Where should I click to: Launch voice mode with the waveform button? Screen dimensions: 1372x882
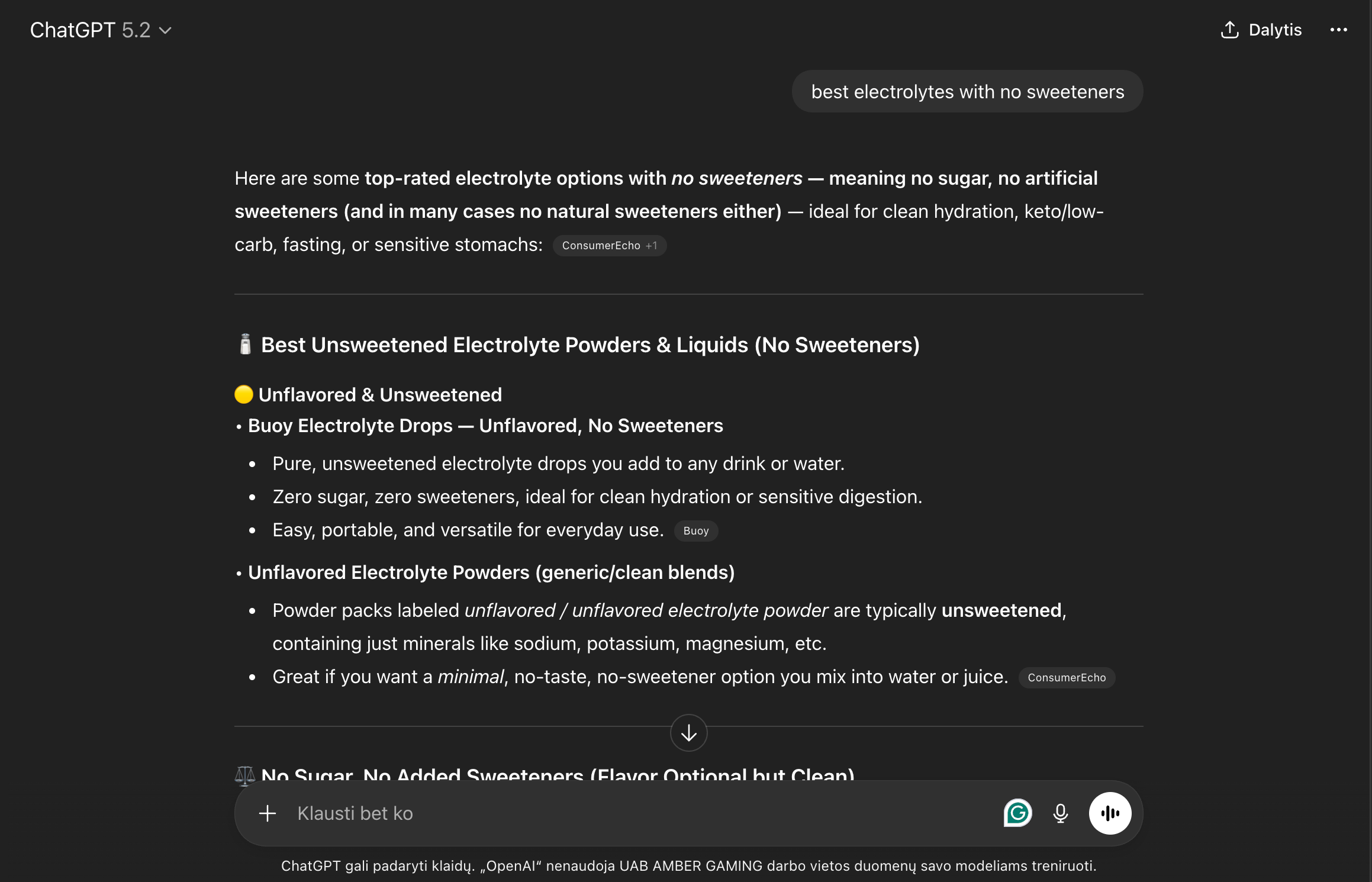click(1110, 813)
